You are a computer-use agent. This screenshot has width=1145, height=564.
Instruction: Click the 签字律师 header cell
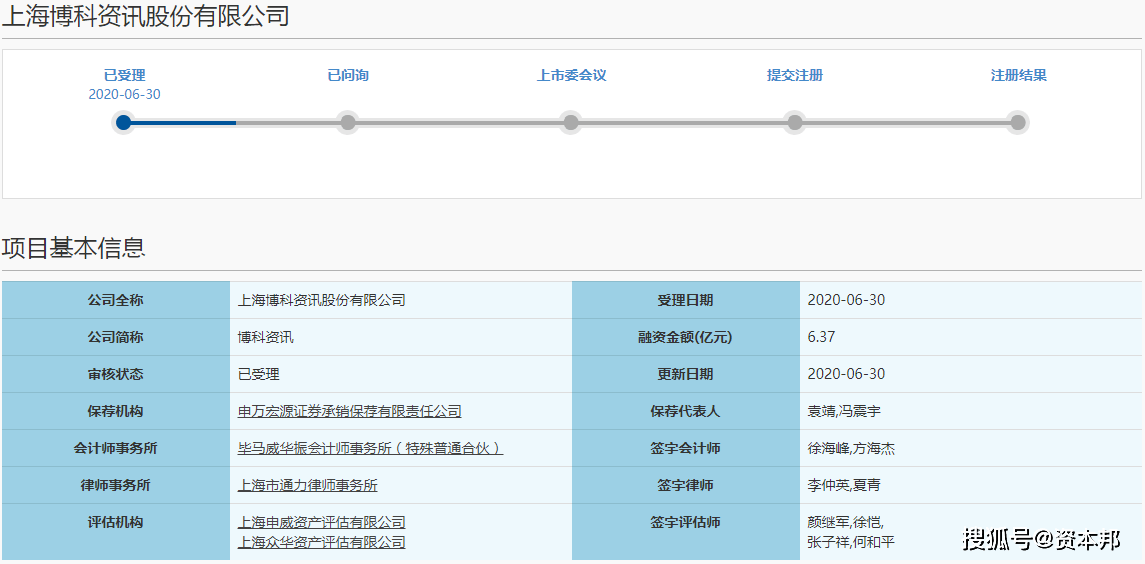click(x=686, y=486)
